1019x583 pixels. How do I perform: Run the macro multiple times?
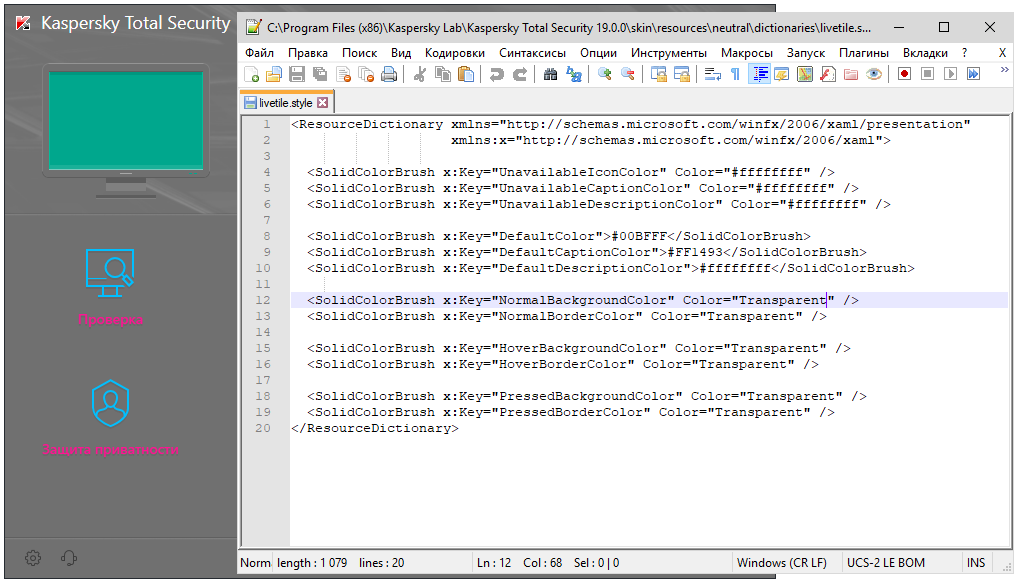click(x=973, y=74)
